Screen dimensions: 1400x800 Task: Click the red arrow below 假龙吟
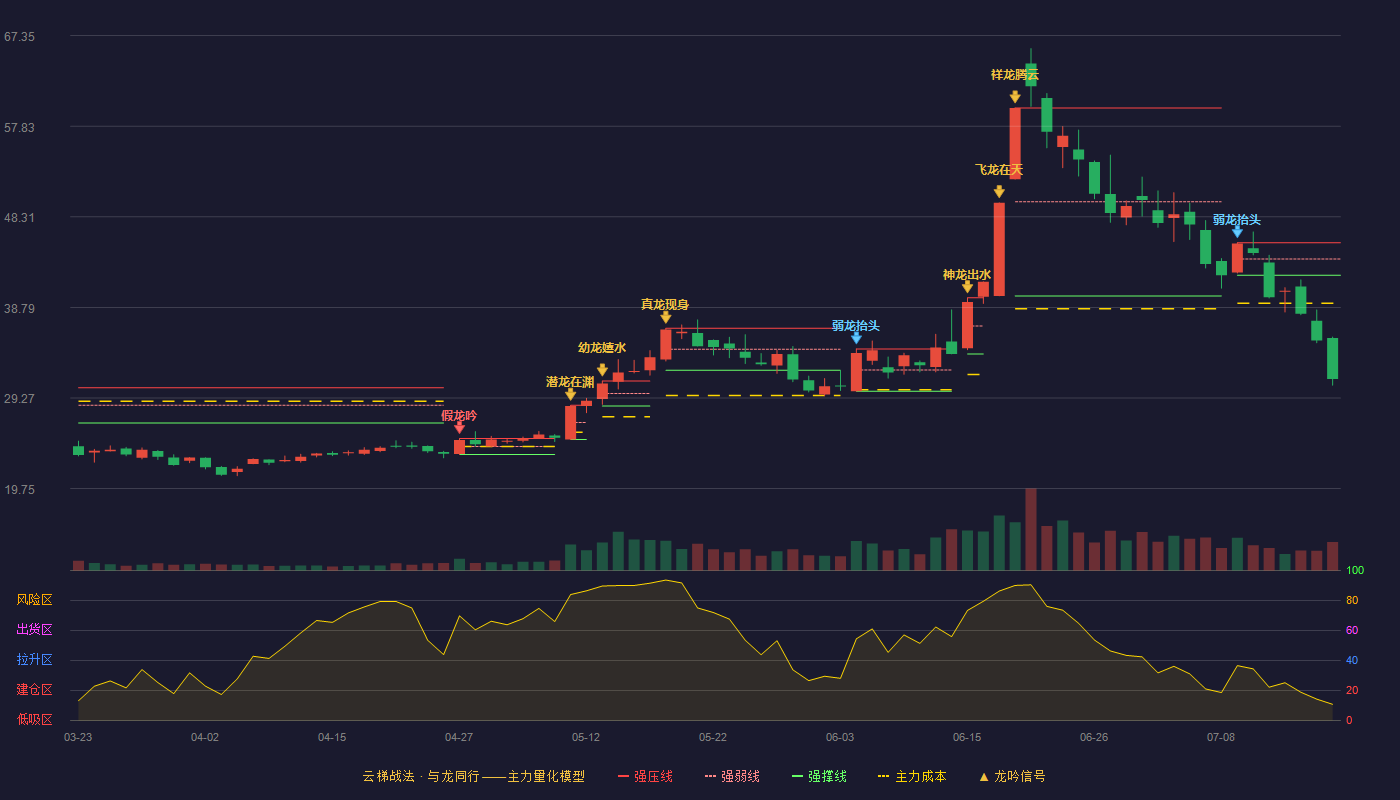[x=459, y=428]
